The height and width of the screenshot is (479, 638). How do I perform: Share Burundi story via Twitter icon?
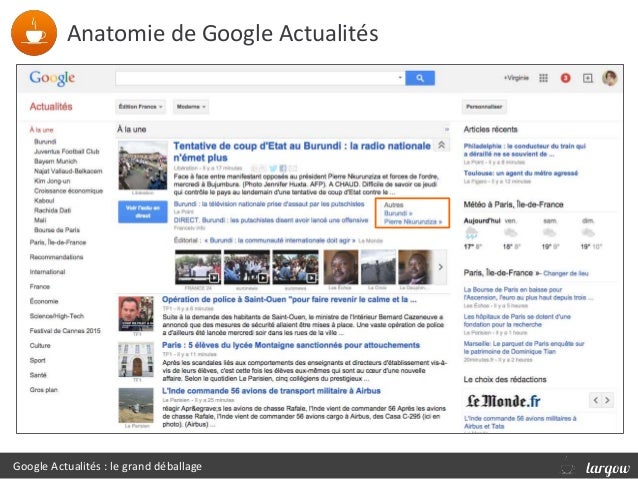pos(273,168)
